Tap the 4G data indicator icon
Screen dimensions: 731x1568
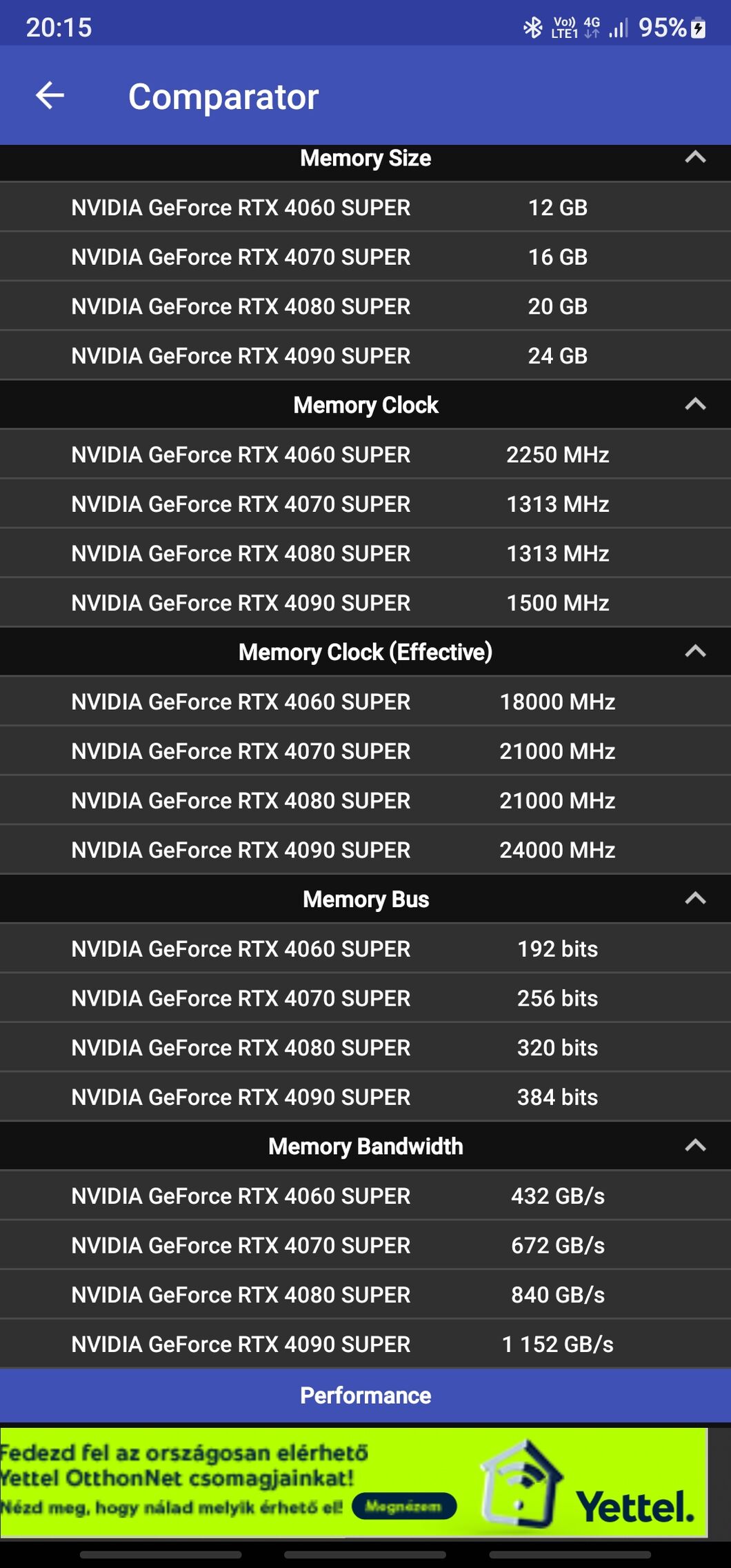[592, 28]
